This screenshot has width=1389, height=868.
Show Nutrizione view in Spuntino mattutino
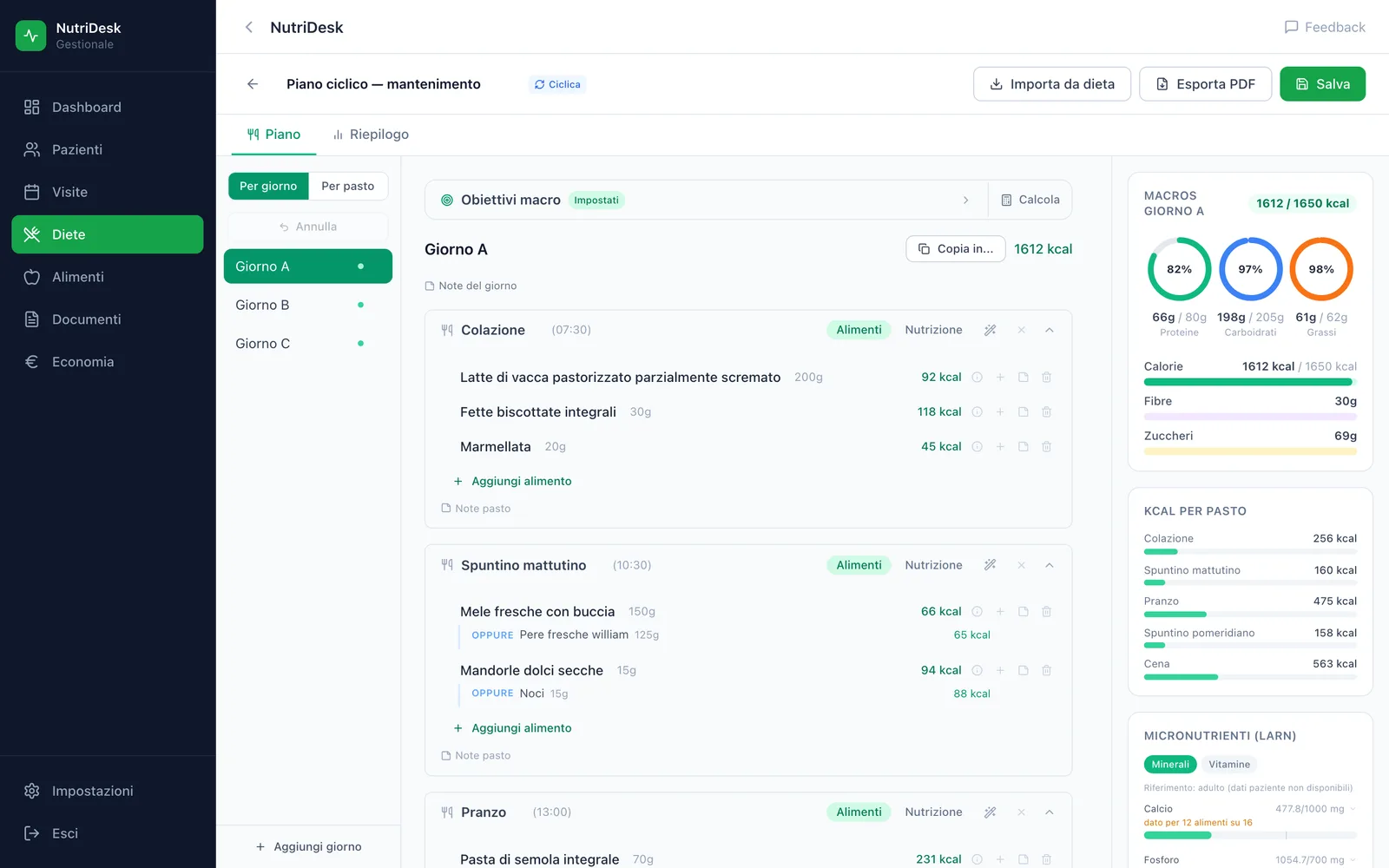click(933, 565)
